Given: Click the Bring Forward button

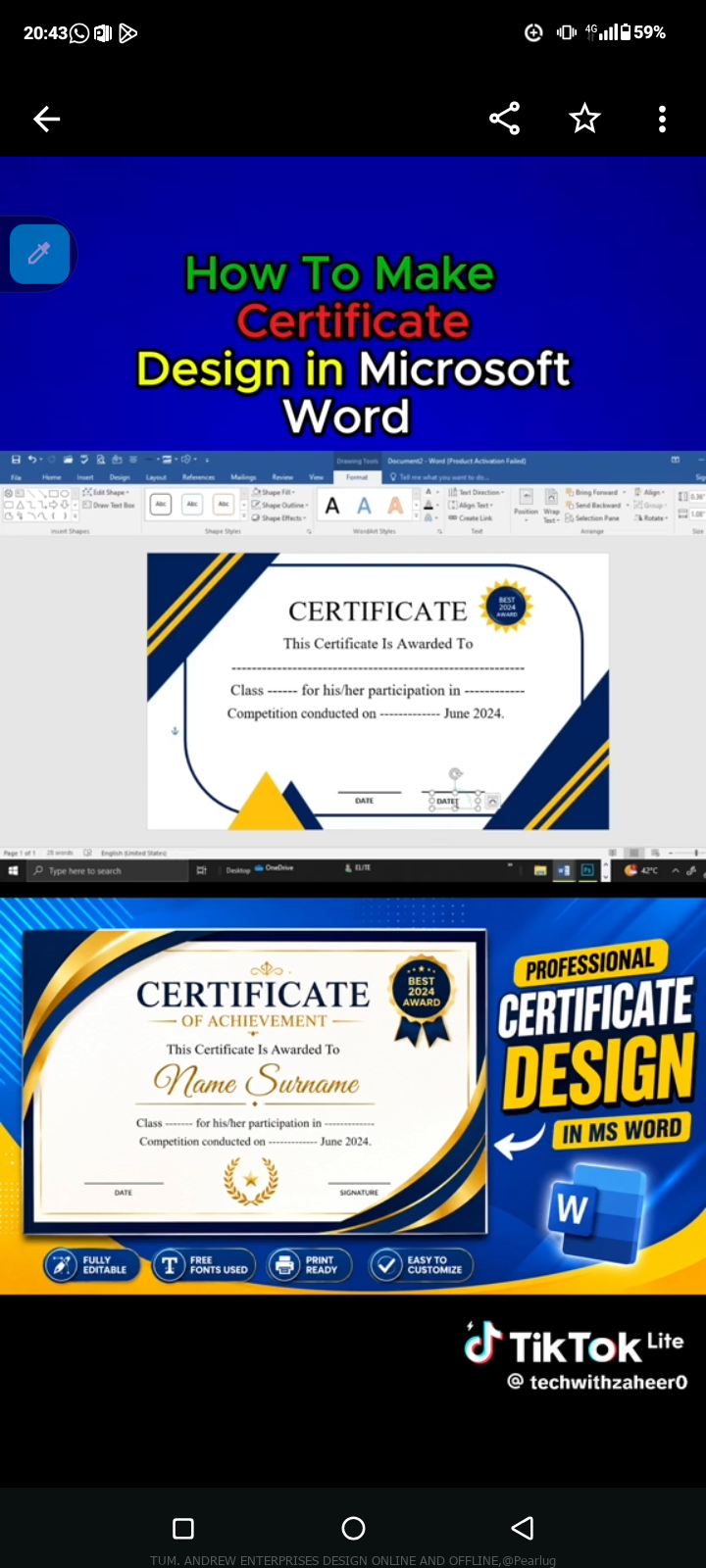Looking at the screenshot, I should [595, 492].
